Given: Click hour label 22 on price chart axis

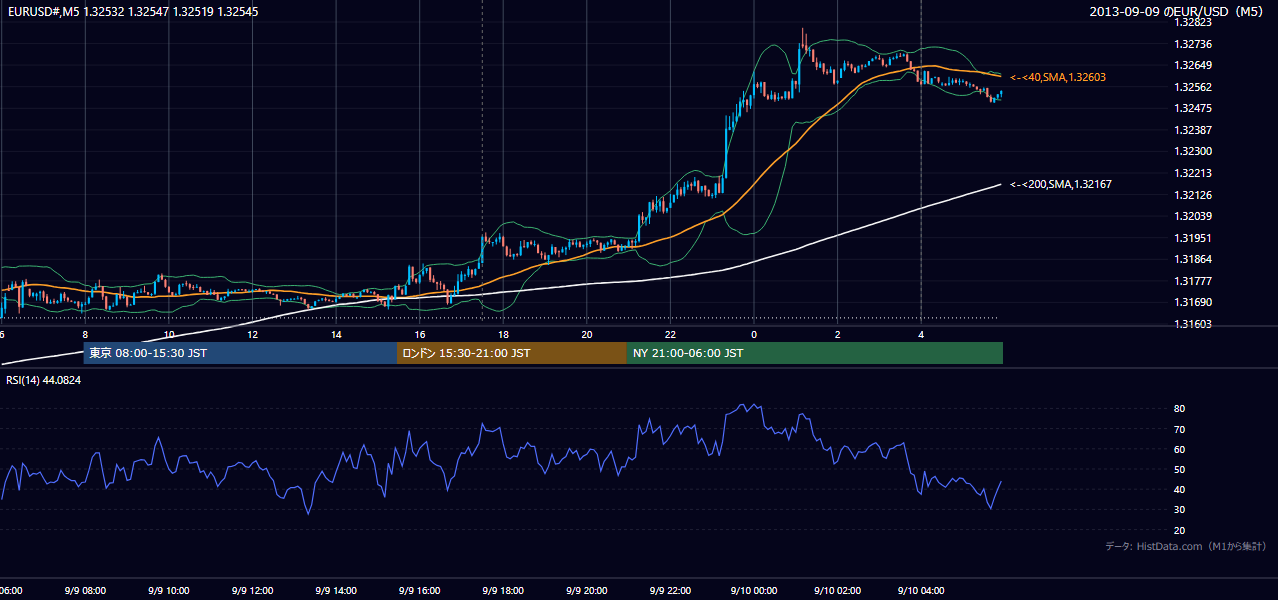Looking at the screenshot, I should [x=670, y=335].
